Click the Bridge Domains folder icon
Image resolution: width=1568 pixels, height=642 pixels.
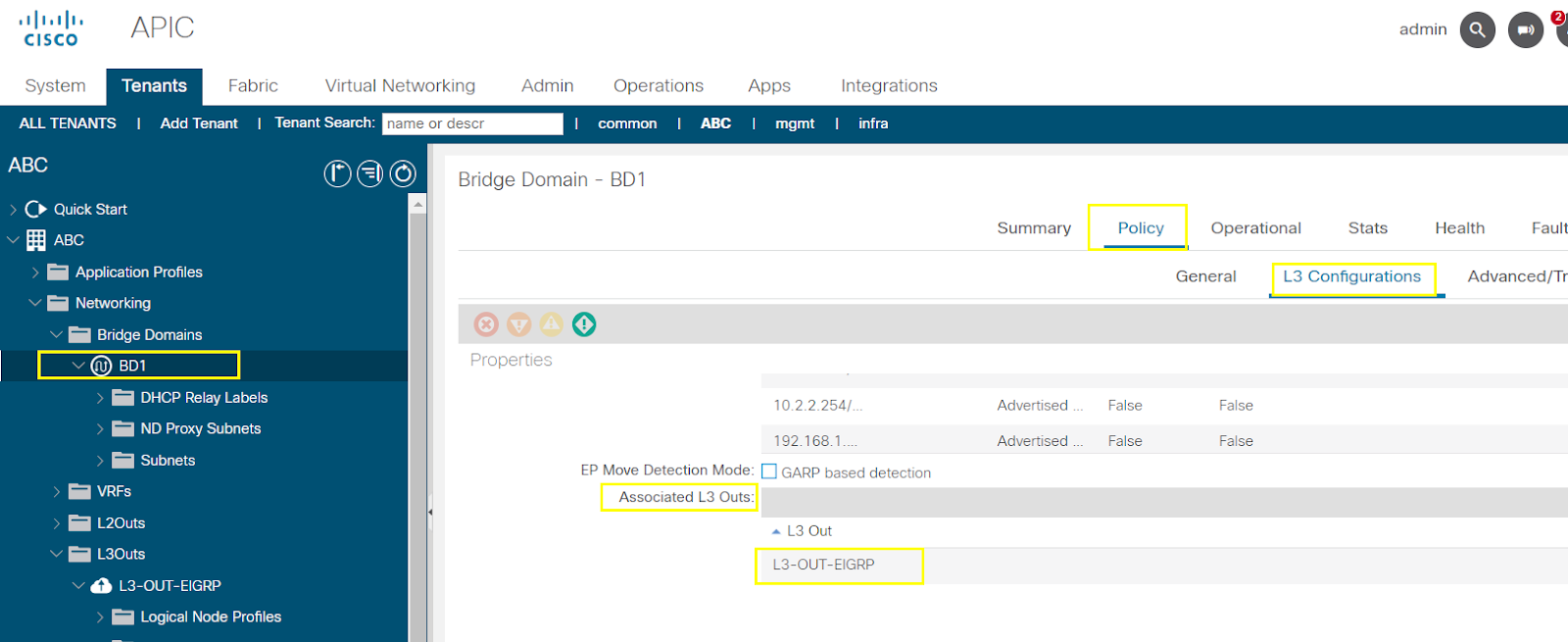[80, 334]
